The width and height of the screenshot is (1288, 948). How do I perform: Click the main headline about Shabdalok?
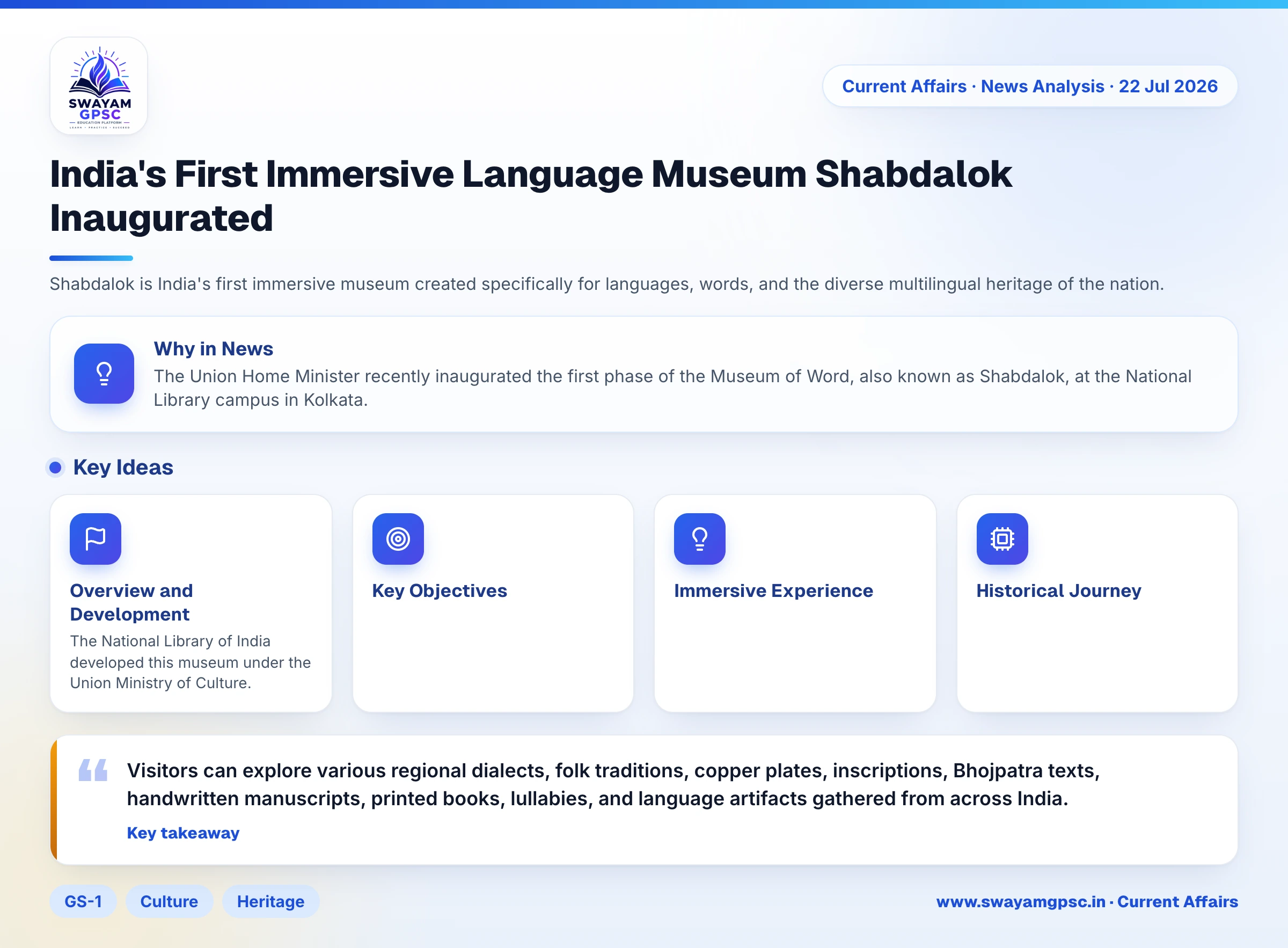[531, 196]
